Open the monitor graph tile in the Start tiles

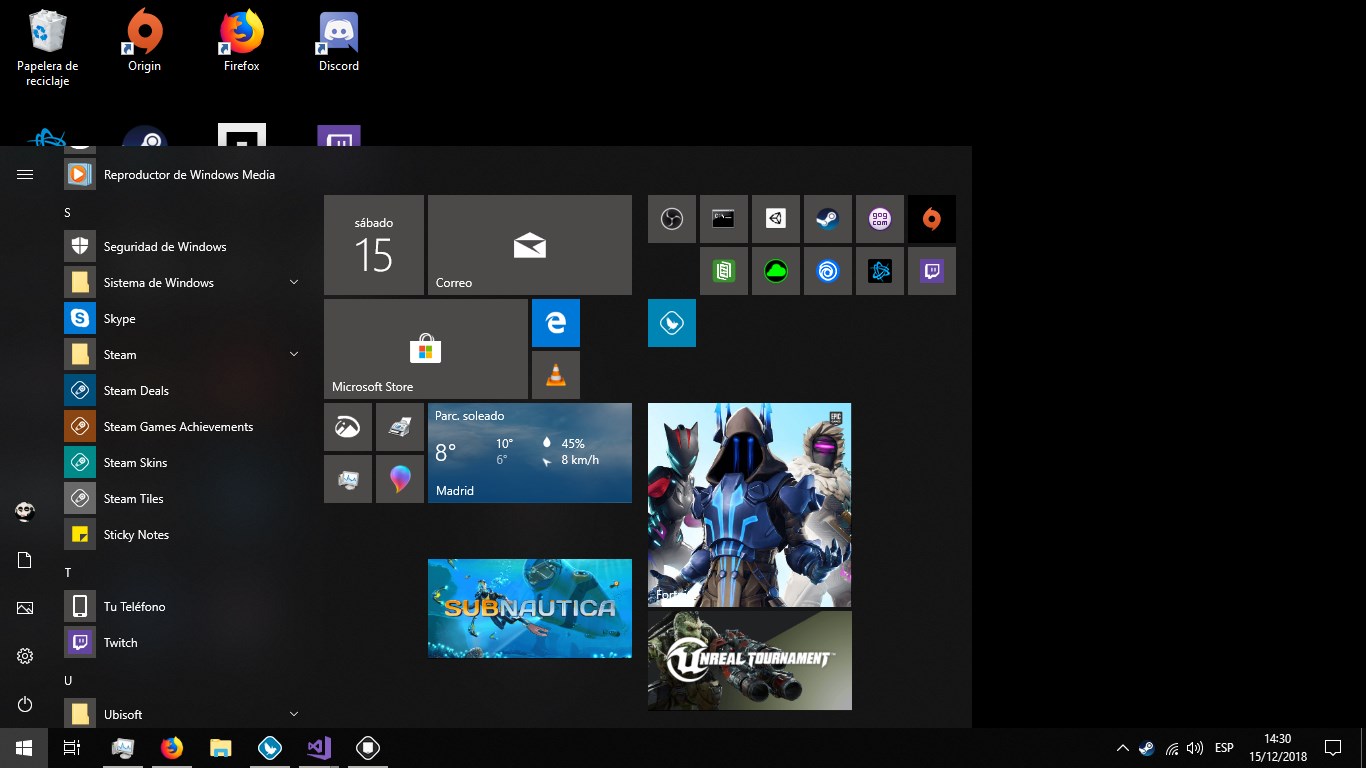[348, 479]
